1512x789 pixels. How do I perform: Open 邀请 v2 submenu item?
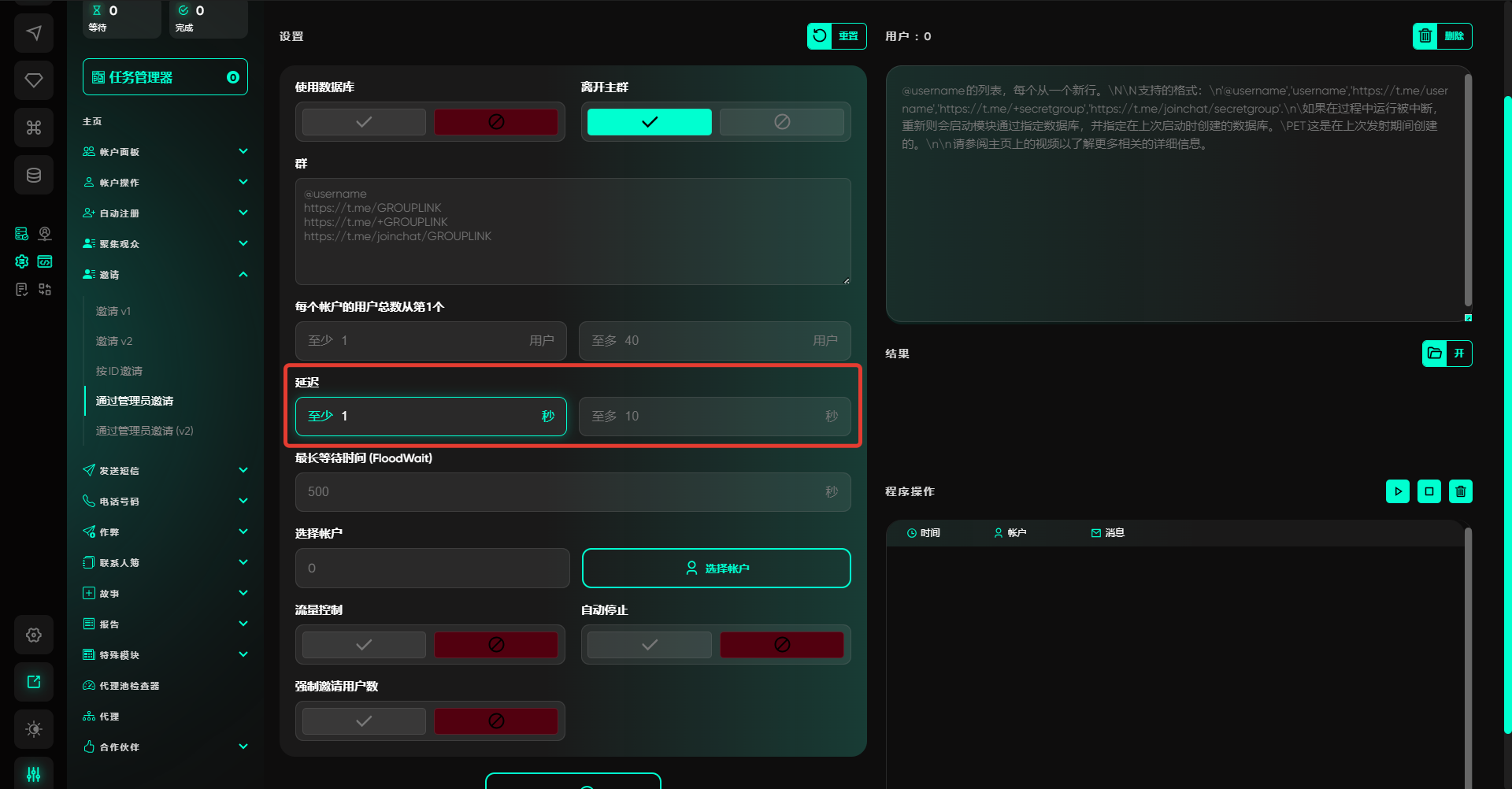tap(114, 341)
